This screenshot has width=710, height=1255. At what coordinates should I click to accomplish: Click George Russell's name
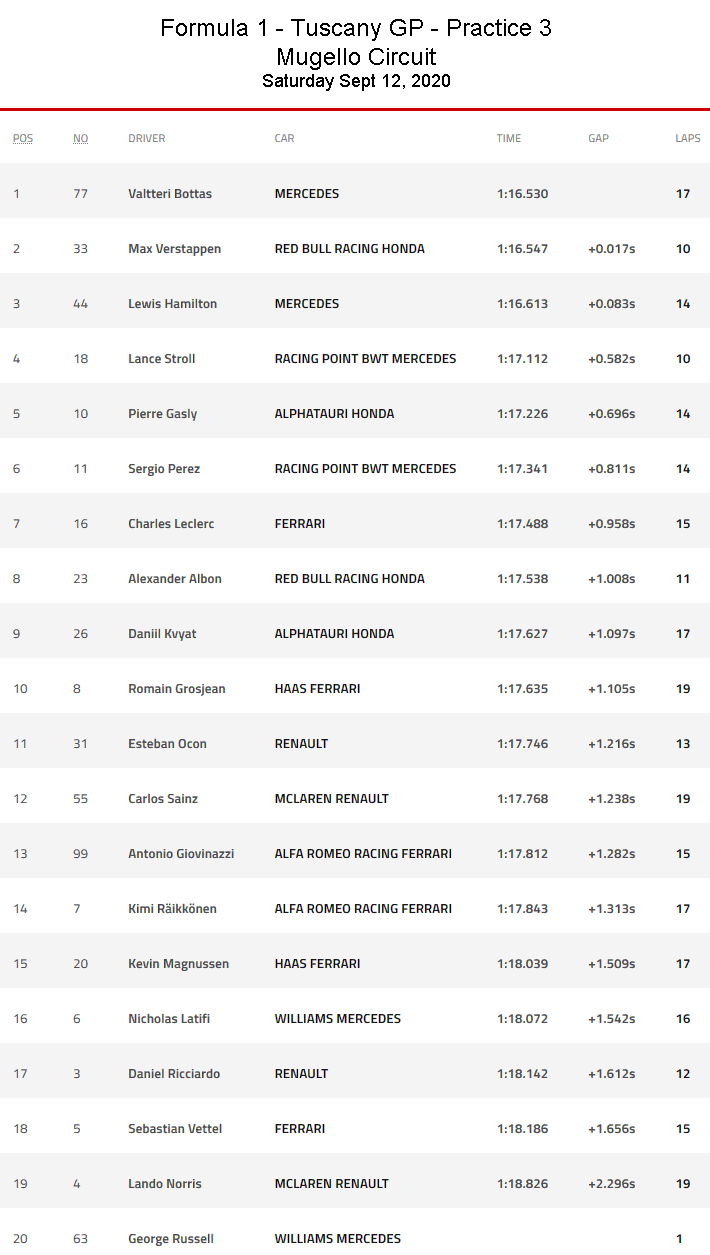[171, 1239]
